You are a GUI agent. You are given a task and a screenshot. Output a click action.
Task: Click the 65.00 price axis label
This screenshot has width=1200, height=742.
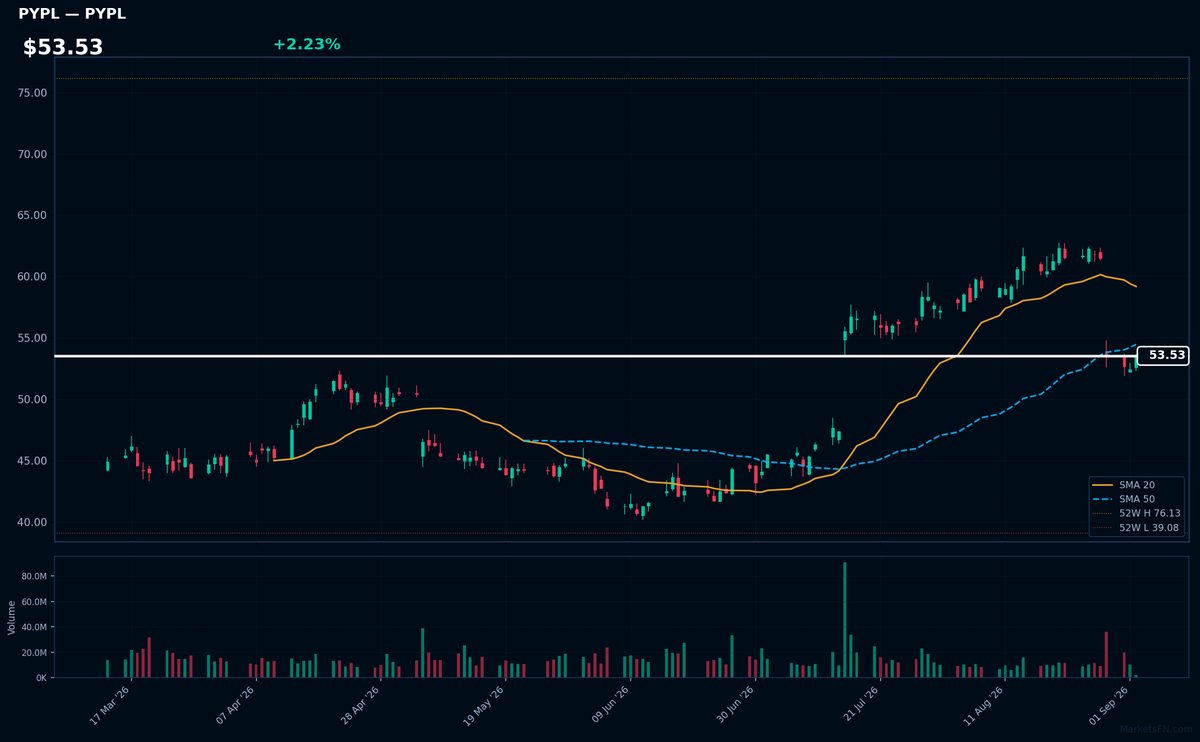pos(33,215)
